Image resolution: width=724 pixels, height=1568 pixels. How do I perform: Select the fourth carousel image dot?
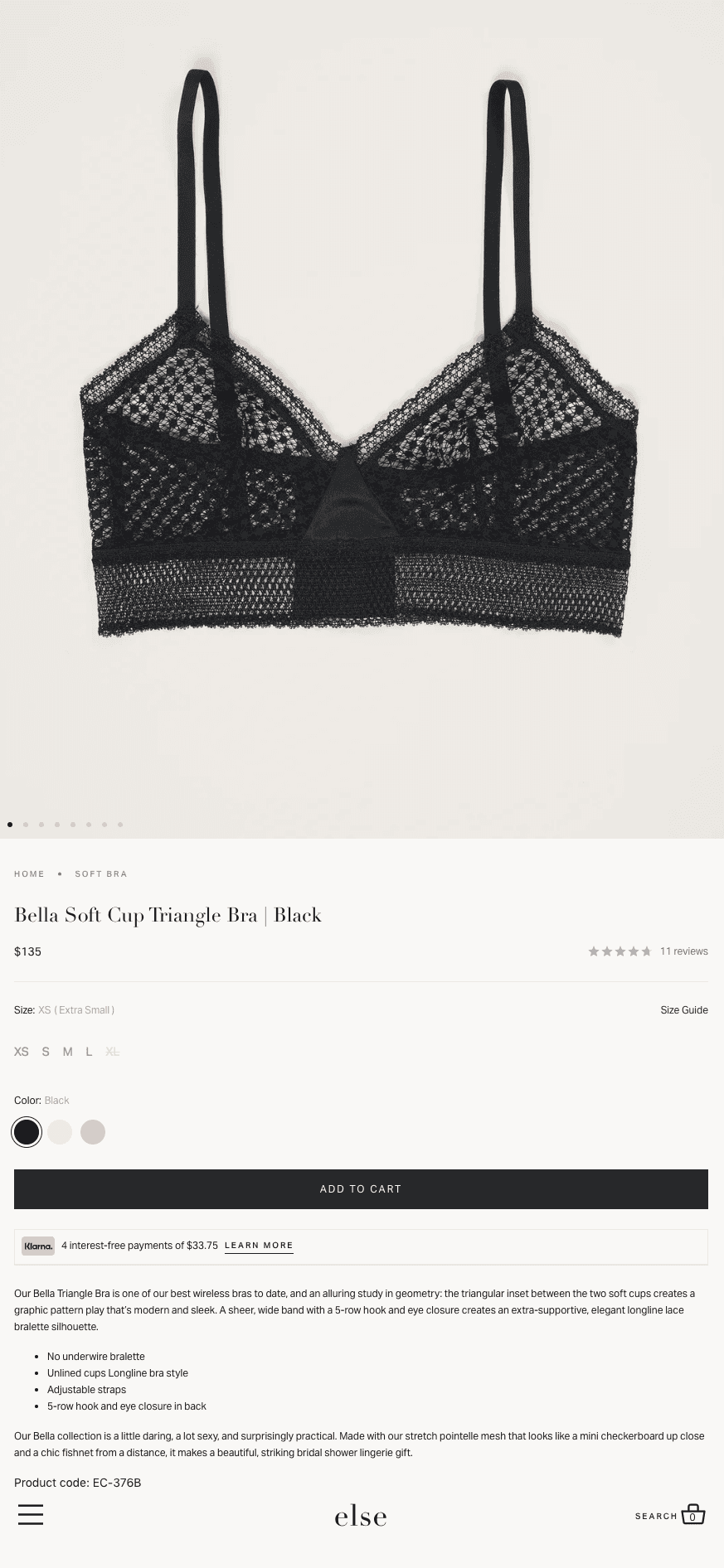click(57, 825)
